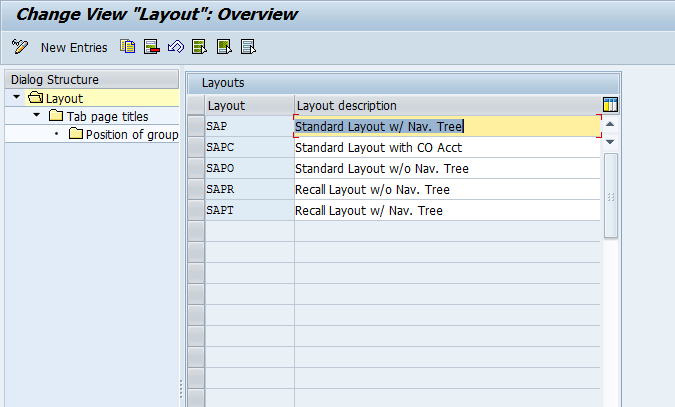Click the select-all corner cell of the table

tap(196, 105)
